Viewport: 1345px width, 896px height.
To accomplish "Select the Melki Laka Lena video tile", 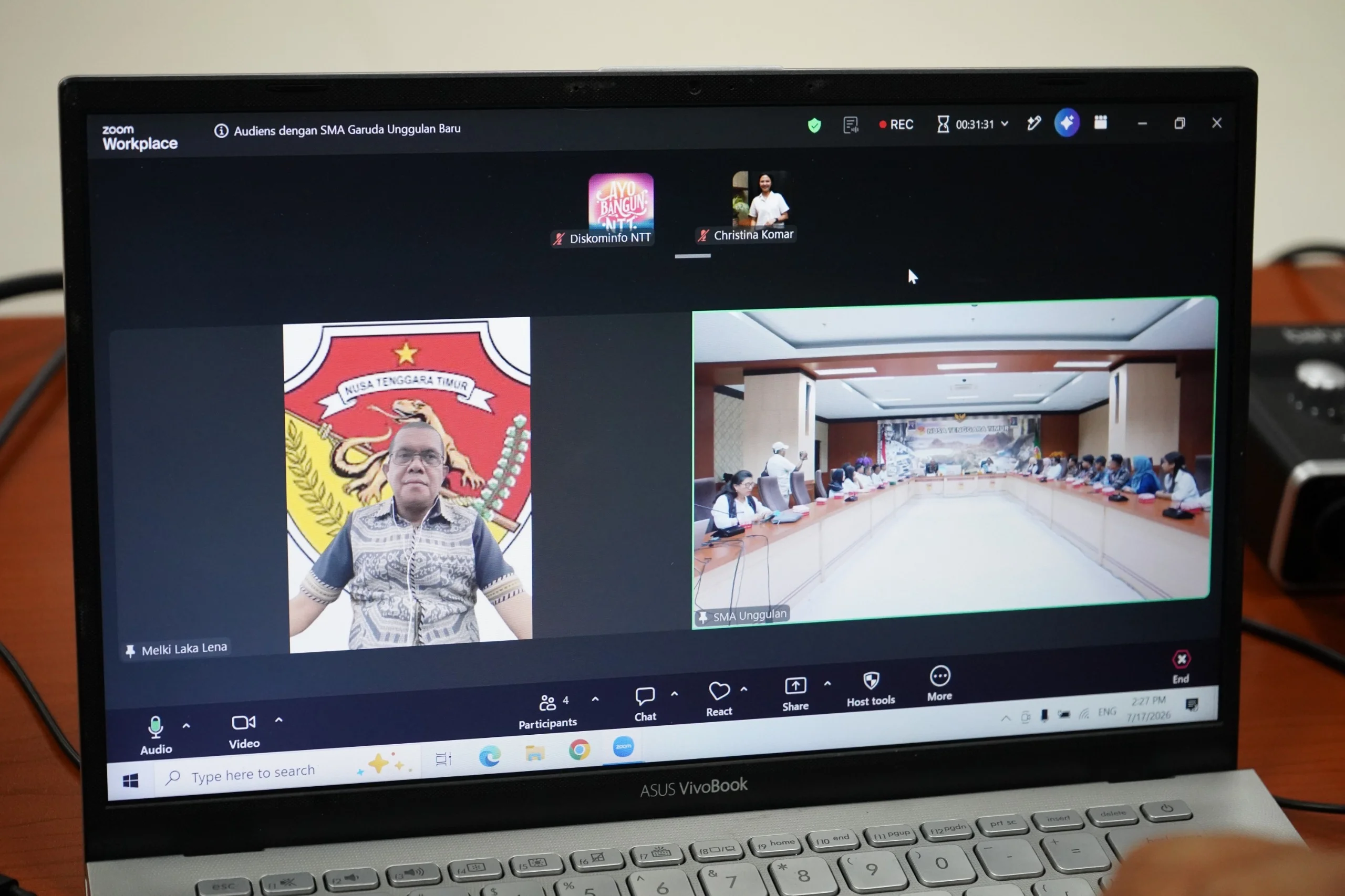I will [400, 486].
